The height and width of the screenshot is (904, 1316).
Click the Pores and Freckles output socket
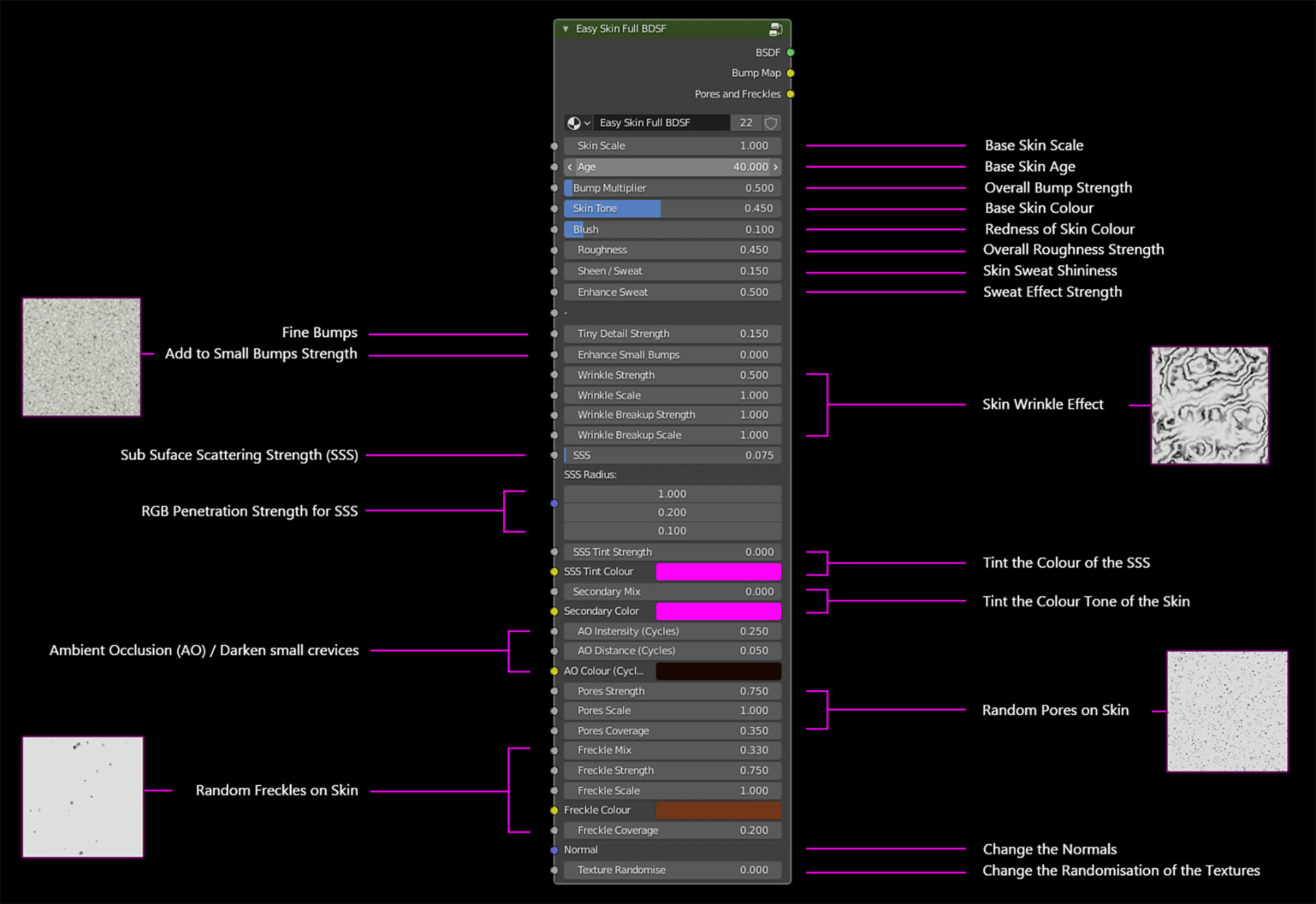(790, 94)
